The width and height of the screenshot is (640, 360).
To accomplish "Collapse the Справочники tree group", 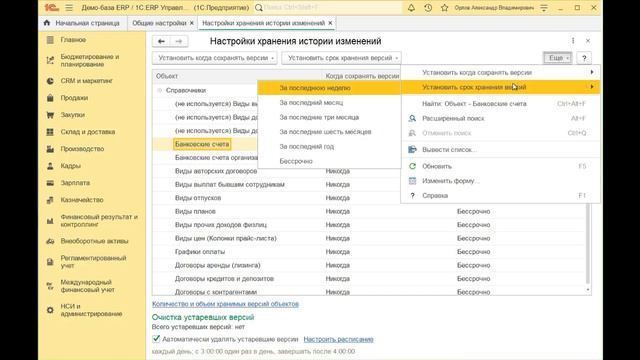I will coord(160,90).
